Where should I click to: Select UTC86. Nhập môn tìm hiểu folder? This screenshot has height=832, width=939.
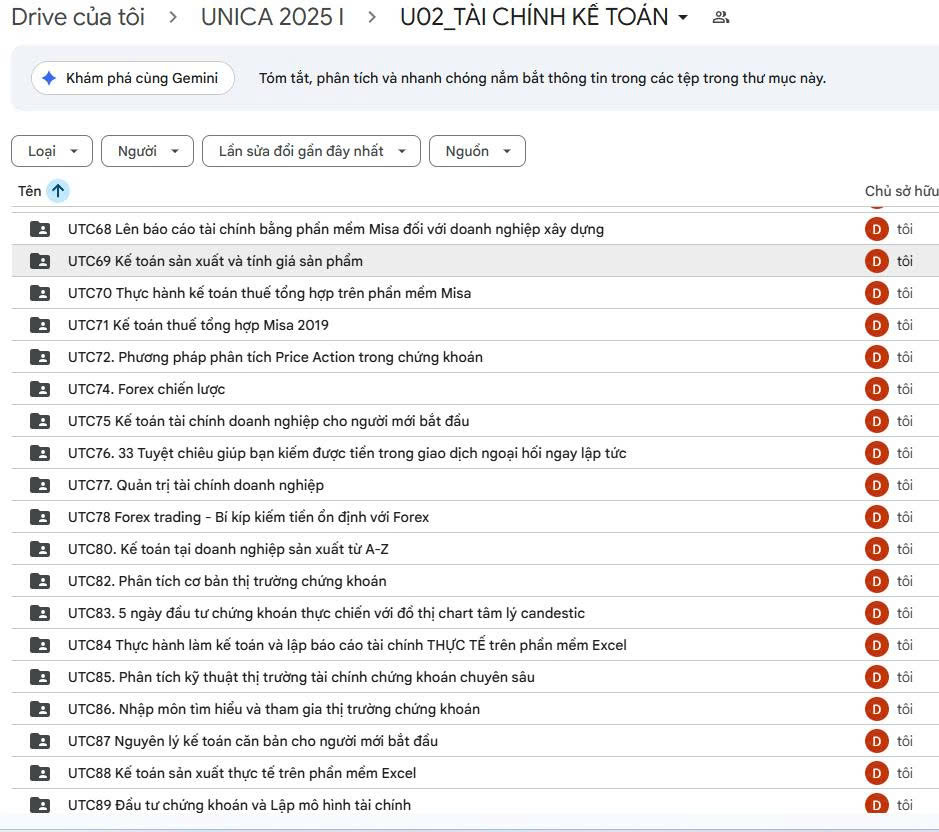274,709
